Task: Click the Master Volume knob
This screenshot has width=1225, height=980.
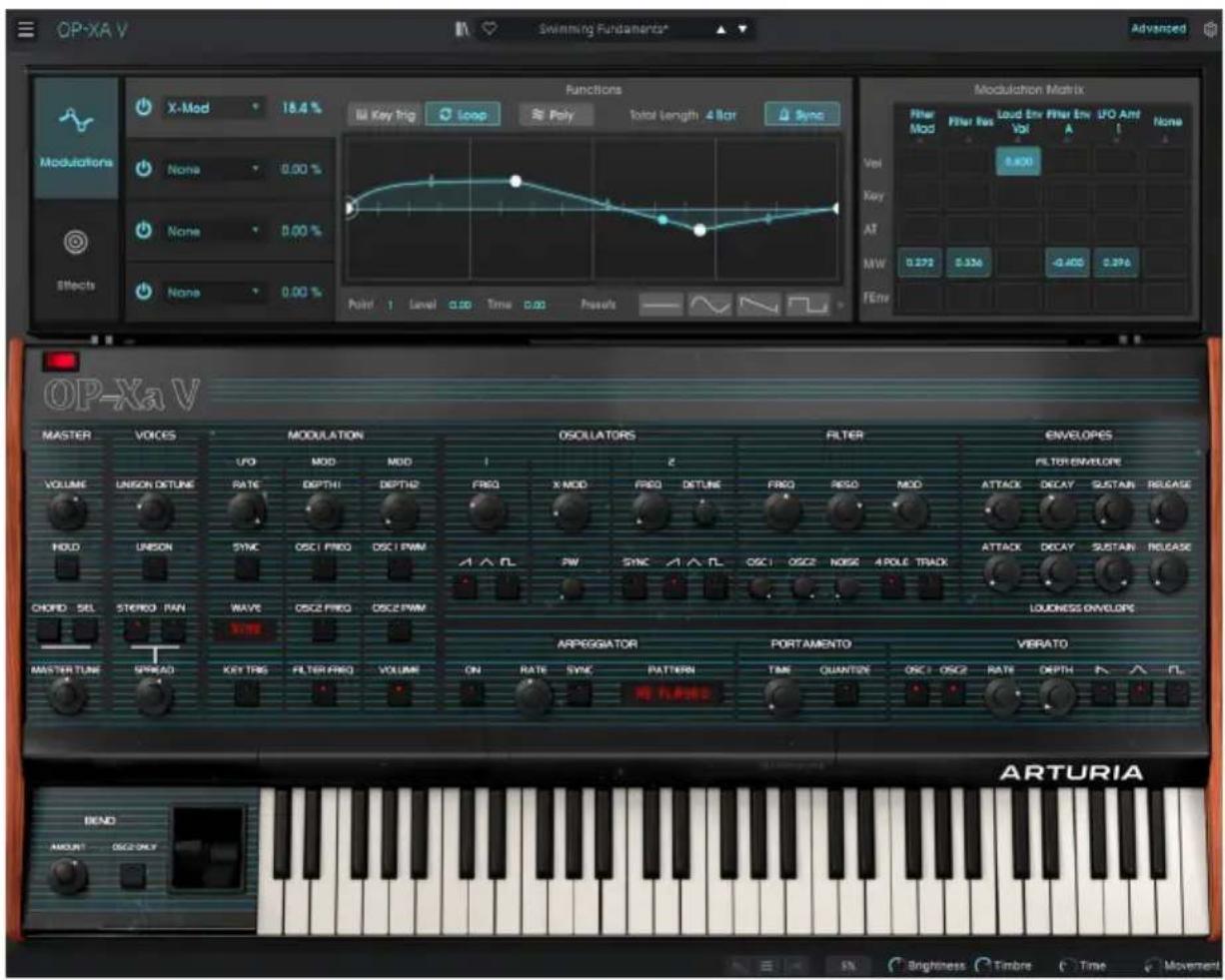Action: (x=66, y=510)
